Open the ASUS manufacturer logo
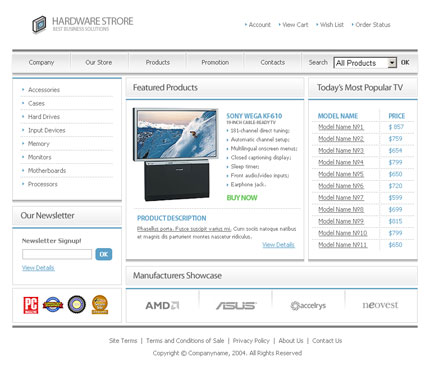Screen dimensions: 430x380 point(236,305)
